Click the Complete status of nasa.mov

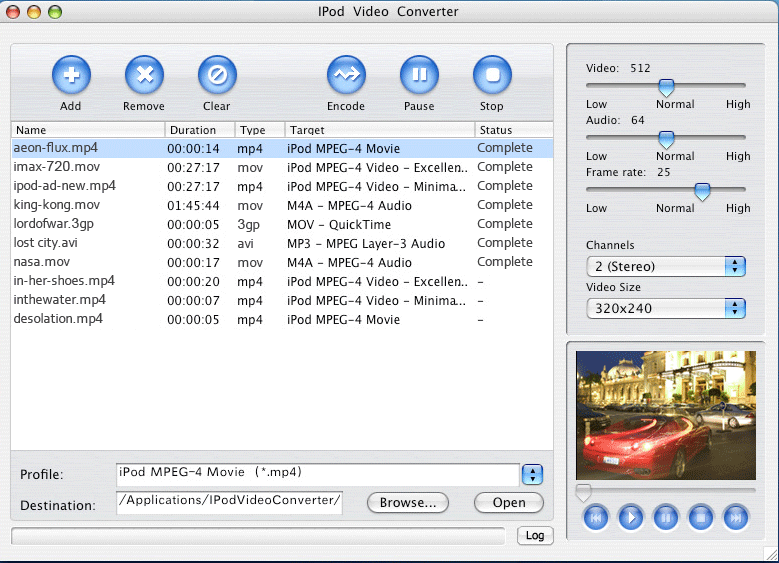pos(505,262)
